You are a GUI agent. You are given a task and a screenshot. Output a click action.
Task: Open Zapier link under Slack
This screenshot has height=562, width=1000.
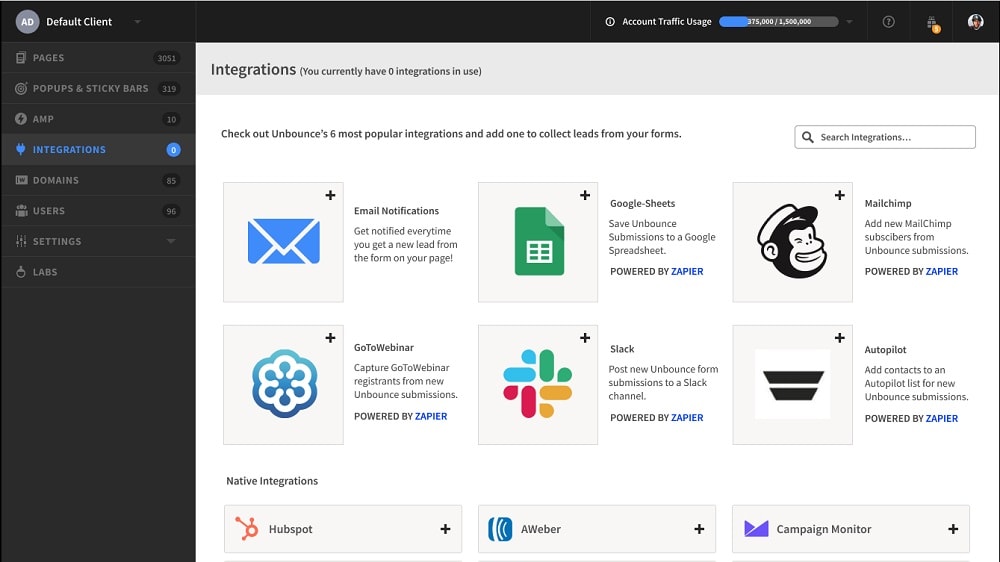click(687, 417)
